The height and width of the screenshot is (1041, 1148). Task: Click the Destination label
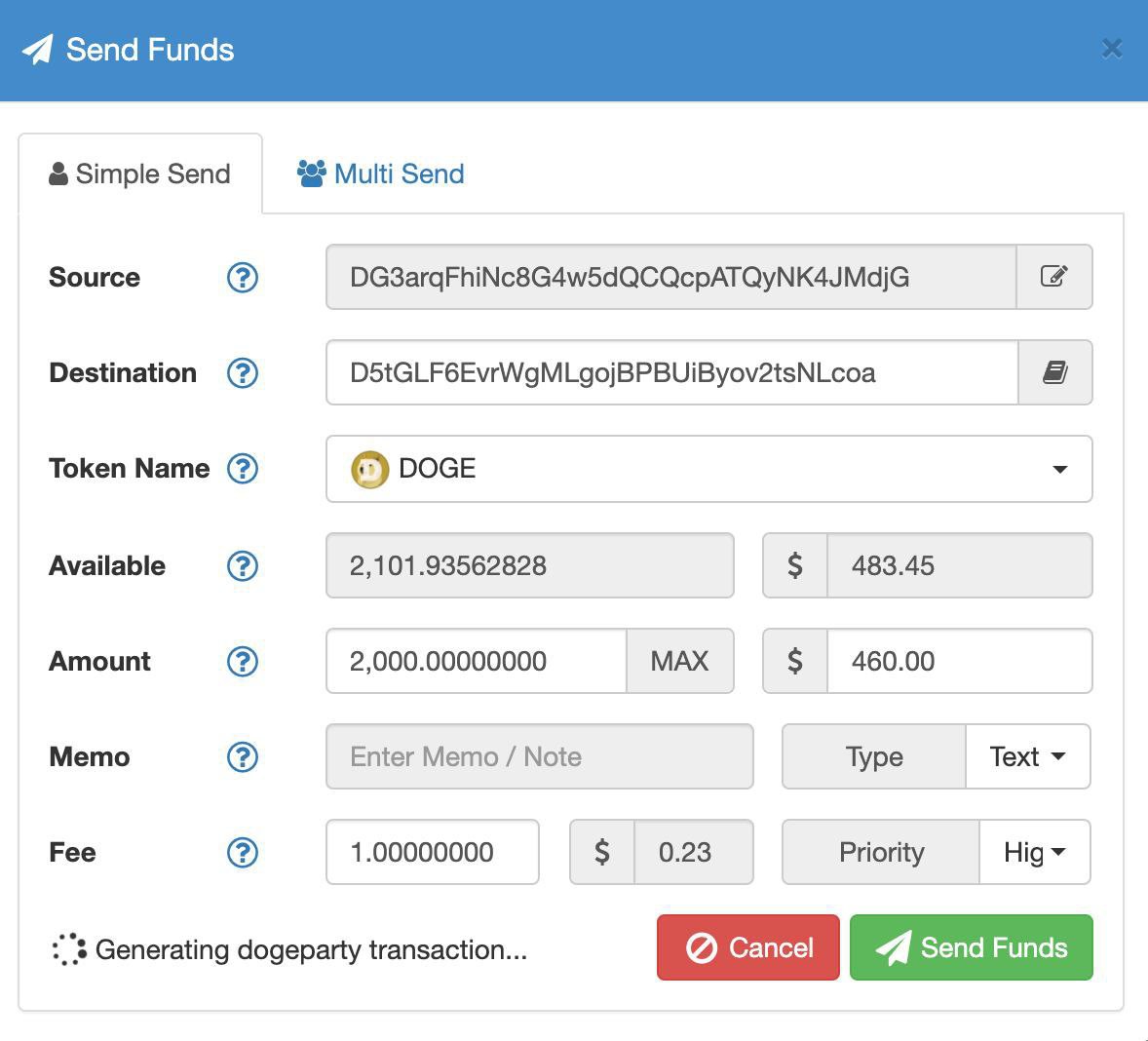click(123, 373)
